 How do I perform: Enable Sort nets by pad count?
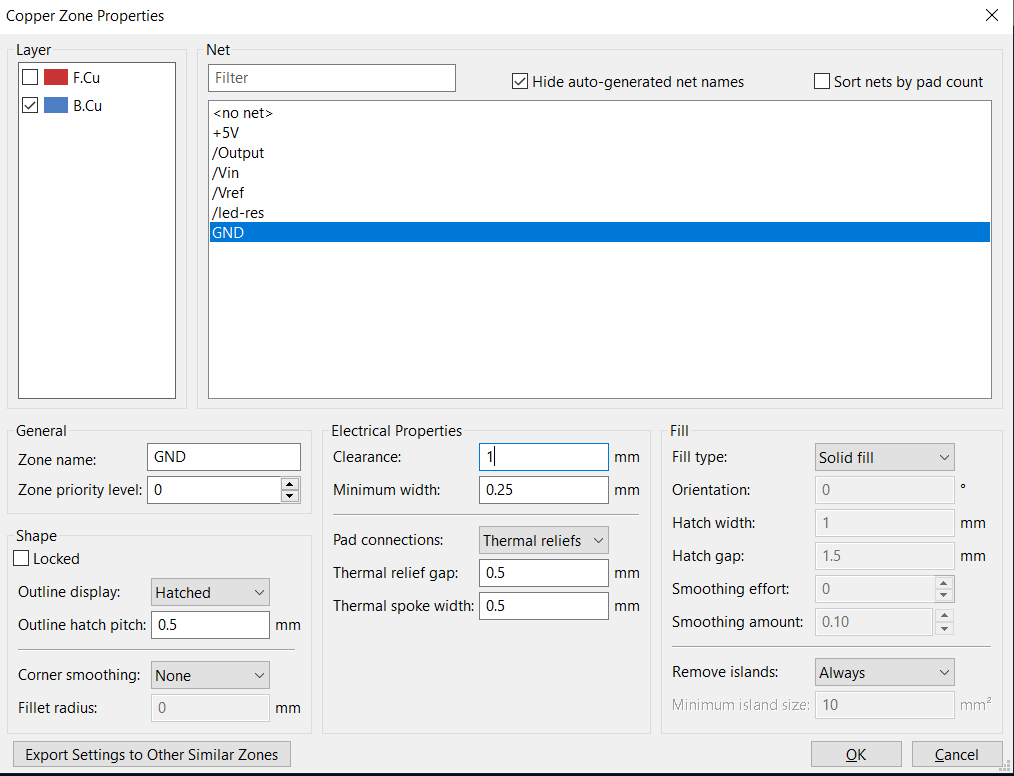point(822,82)
